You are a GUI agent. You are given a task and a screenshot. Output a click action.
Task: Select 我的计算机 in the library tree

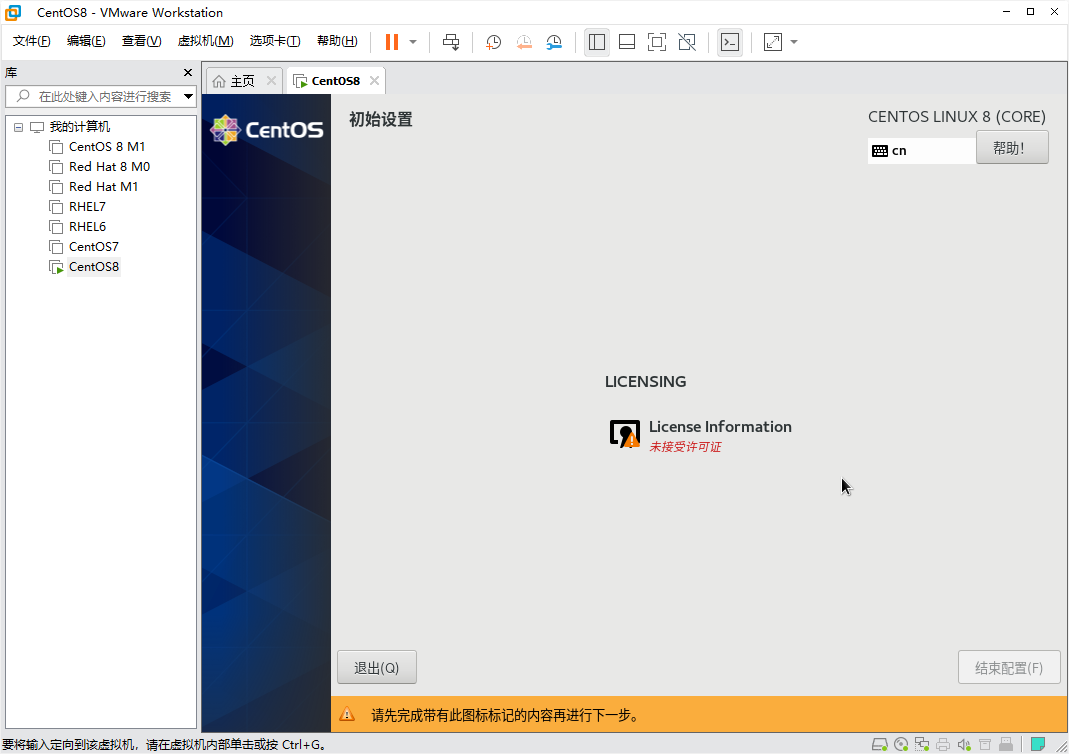[x=79, y=127]
